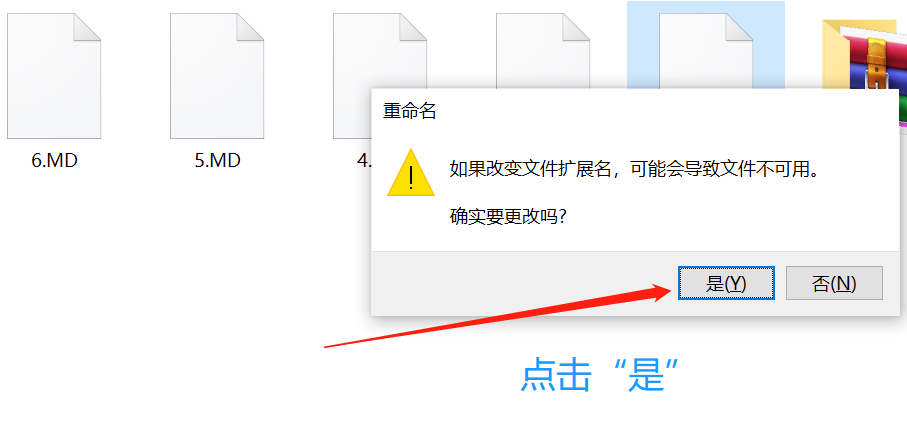Click the red arrow annotation tail
The image size is (907, 424).
(x=333, y=345)
